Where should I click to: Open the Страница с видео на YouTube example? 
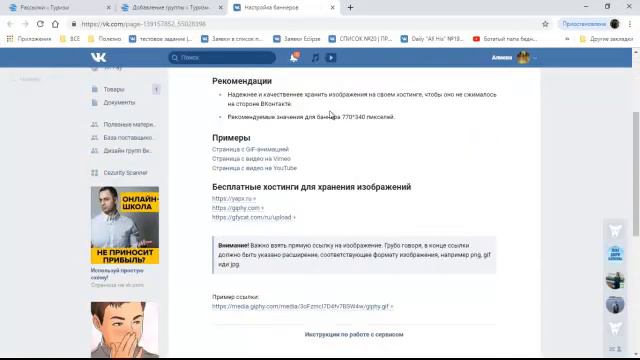click(254, 168)
